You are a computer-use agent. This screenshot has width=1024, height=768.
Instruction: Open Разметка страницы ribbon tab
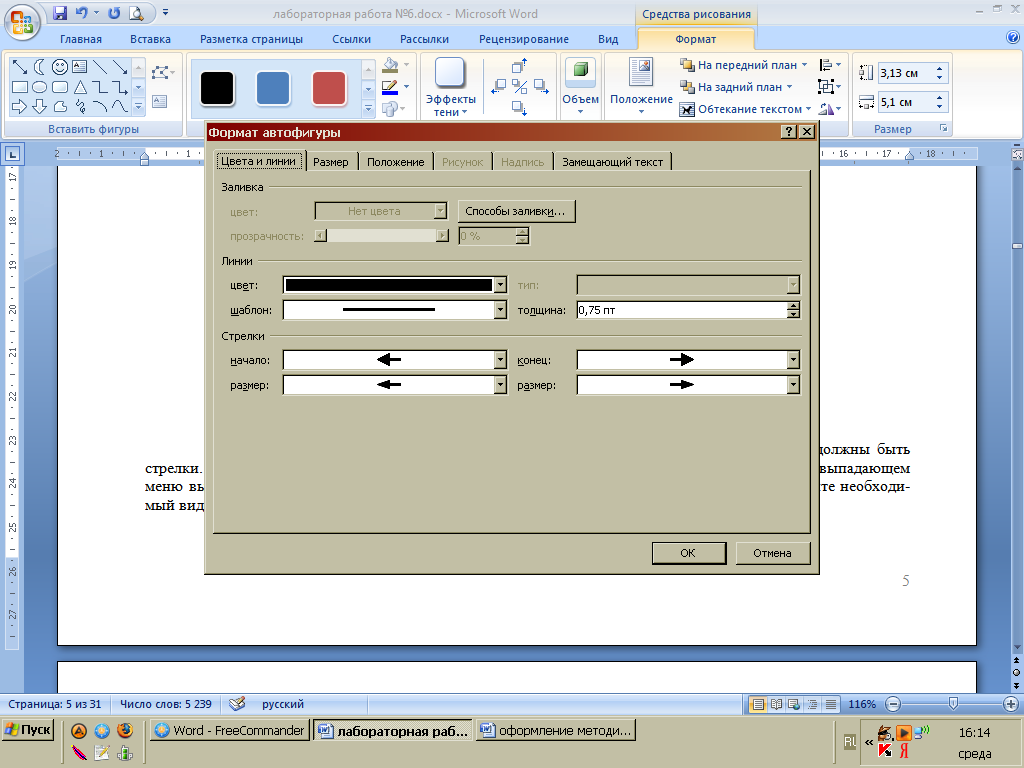click(x=251, y=39)
